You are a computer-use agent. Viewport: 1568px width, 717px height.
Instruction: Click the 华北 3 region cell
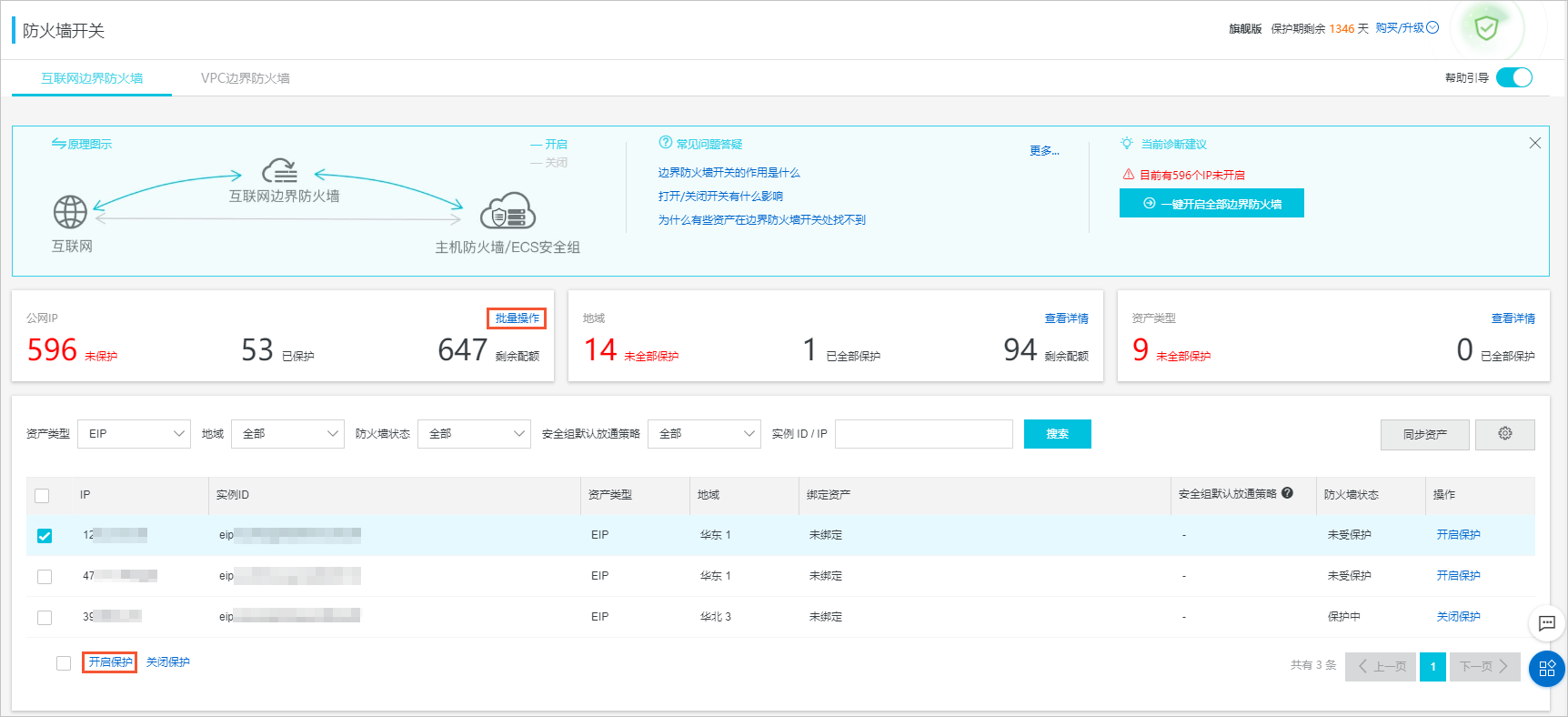tap(715, 617)
